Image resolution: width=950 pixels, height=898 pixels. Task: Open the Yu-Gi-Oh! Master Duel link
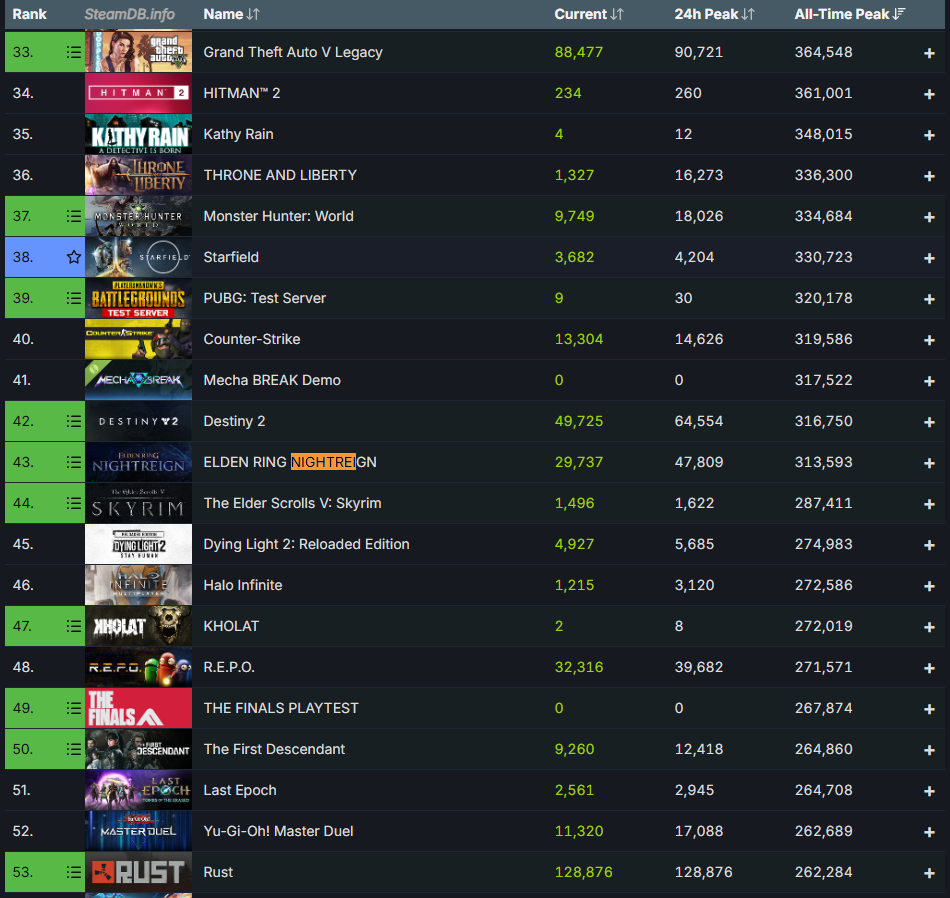tap(278, 831)
